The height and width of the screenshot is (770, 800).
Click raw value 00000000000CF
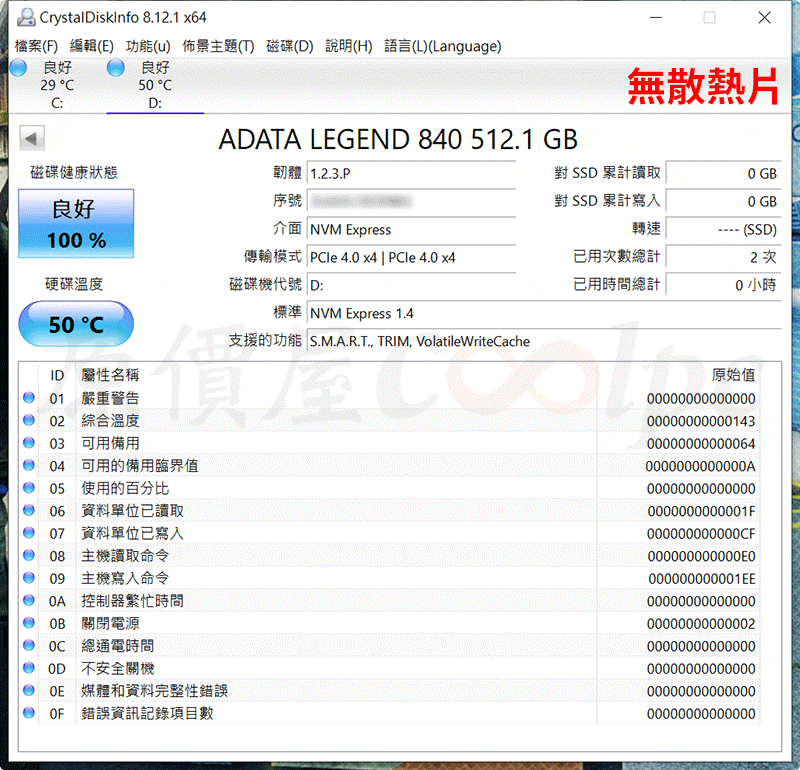point(701,534)
